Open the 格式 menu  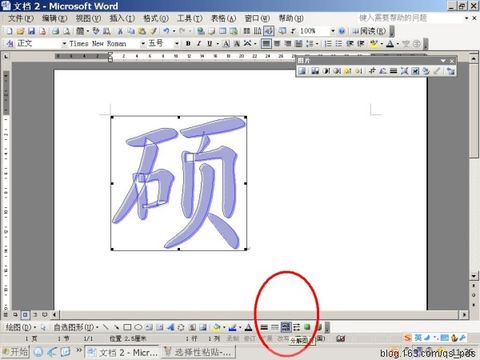pos(156,18)
